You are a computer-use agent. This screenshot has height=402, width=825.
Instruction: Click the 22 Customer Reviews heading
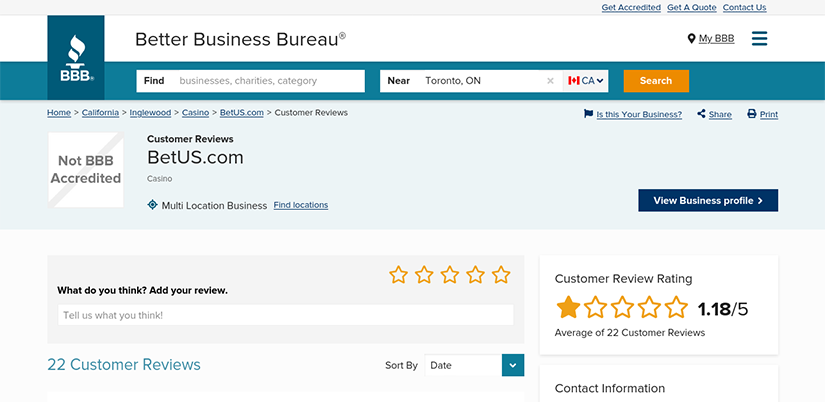[x=124, y=365]
